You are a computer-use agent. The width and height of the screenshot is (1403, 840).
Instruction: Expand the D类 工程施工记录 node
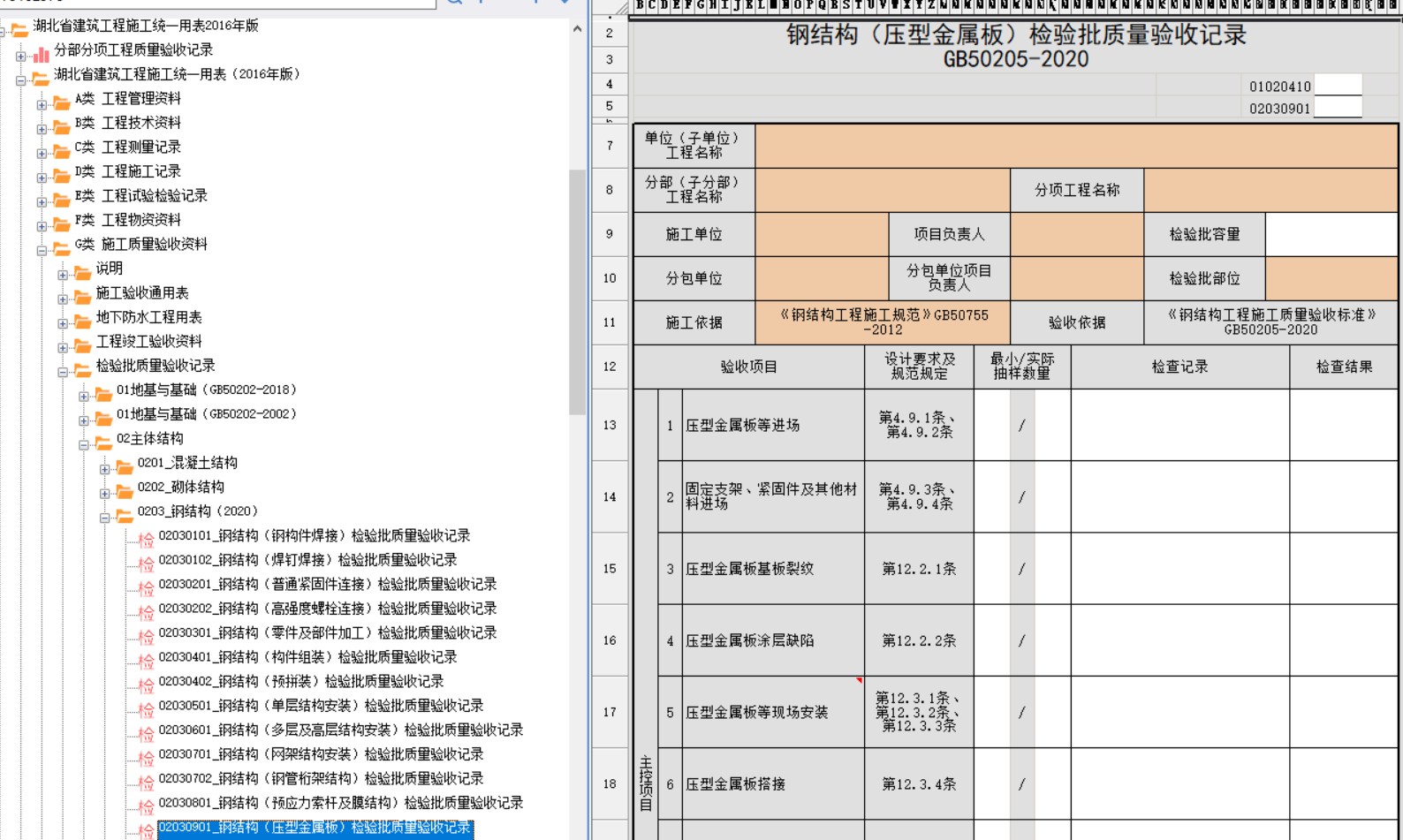coord(42,178)
